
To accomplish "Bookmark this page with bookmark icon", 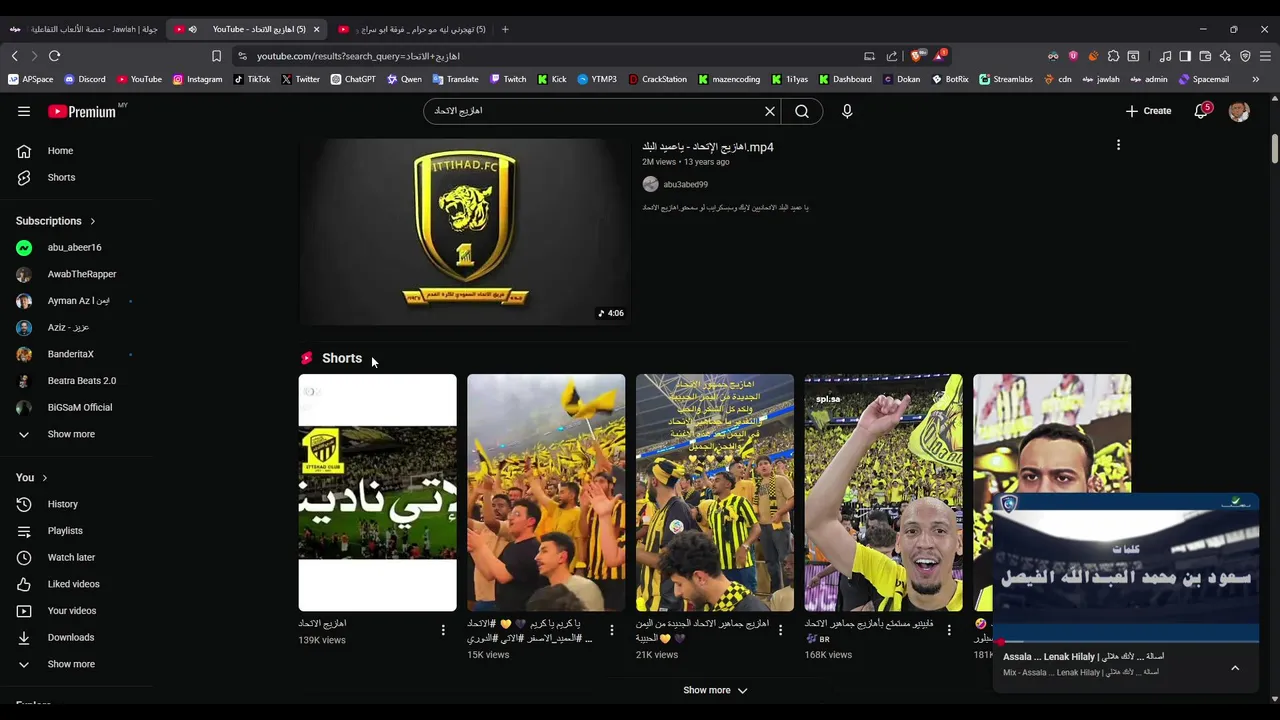I will [x=216, y=56].
